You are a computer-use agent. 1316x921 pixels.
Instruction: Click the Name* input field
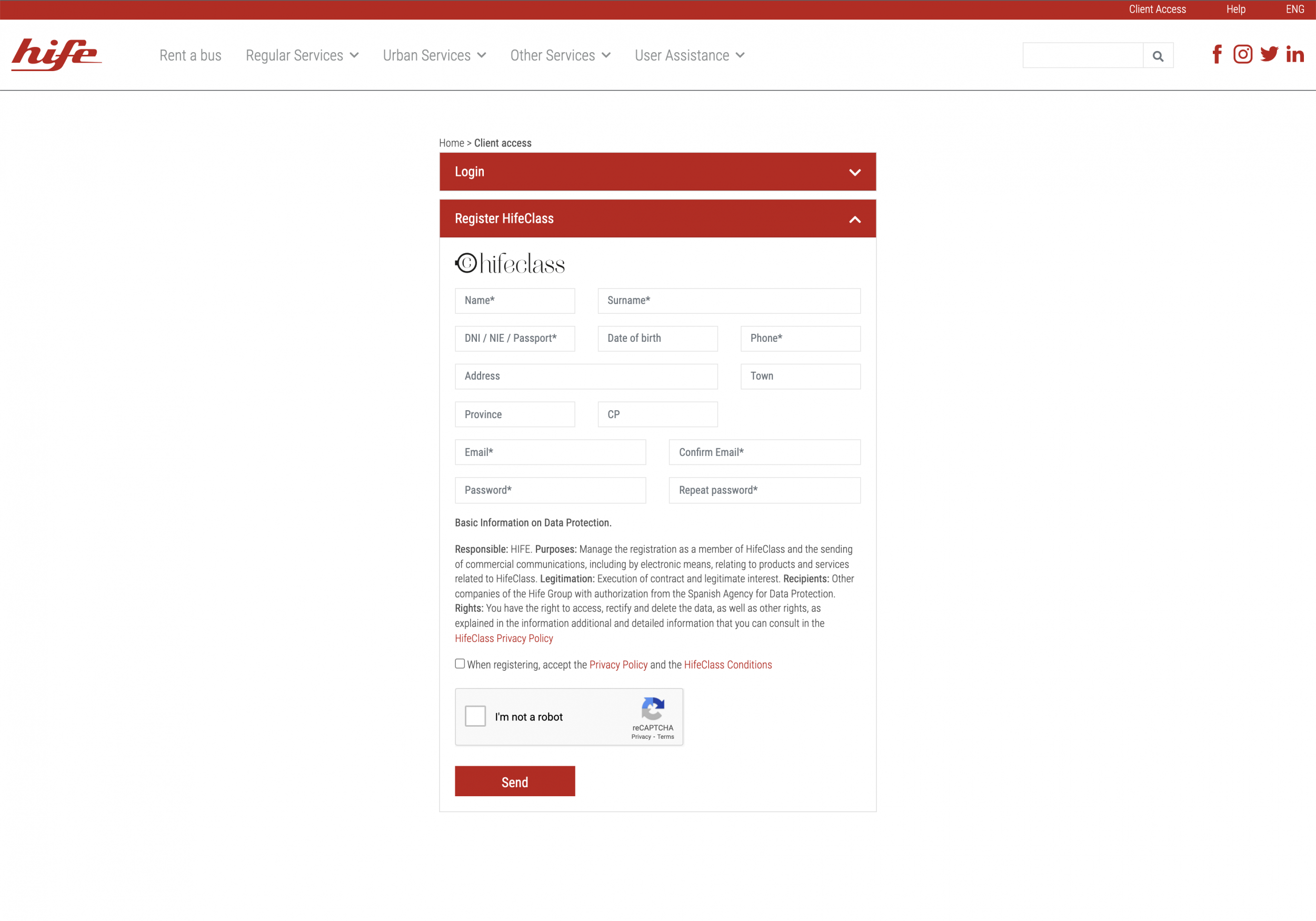pyautogui.click(x=515, y=301)
